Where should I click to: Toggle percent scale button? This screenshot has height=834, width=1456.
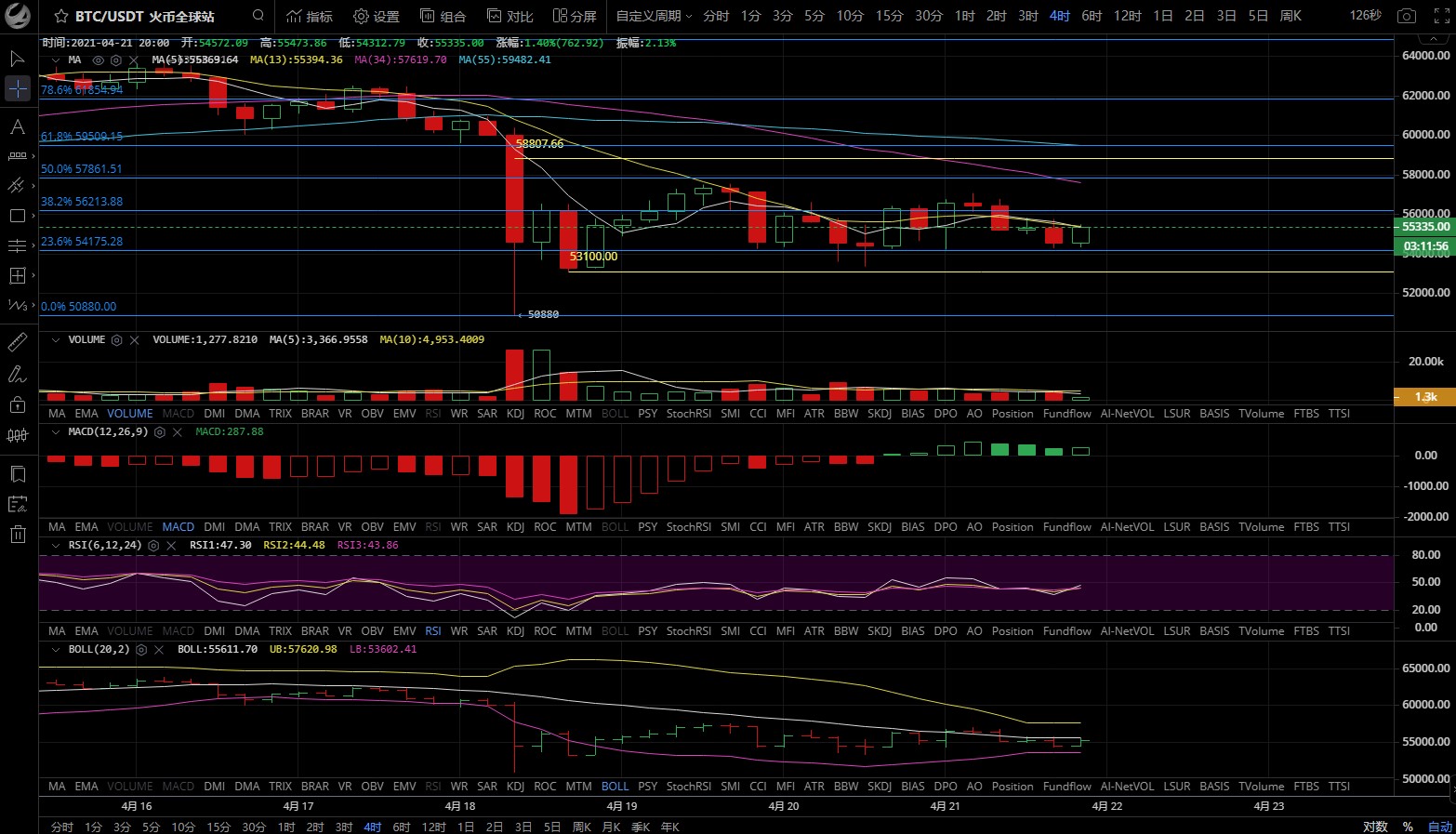pos(1408,827)
